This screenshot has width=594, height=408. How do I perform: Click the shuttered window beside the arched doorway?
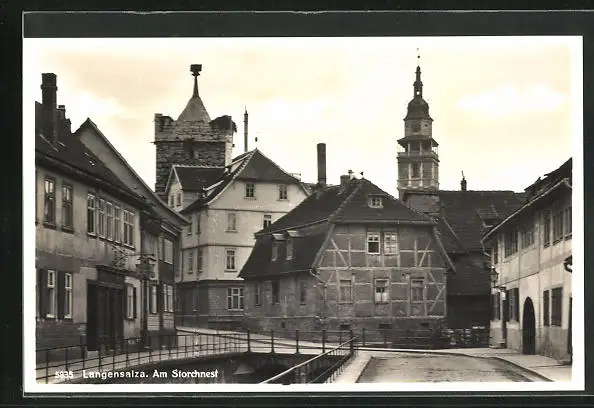coord(553,307)
